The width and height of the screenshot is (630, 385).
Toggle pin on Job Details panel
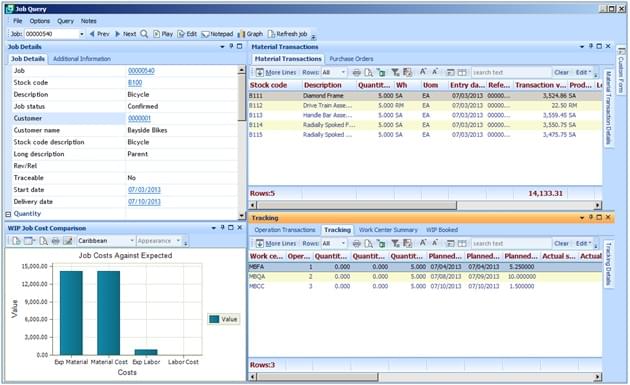point(231,47)
